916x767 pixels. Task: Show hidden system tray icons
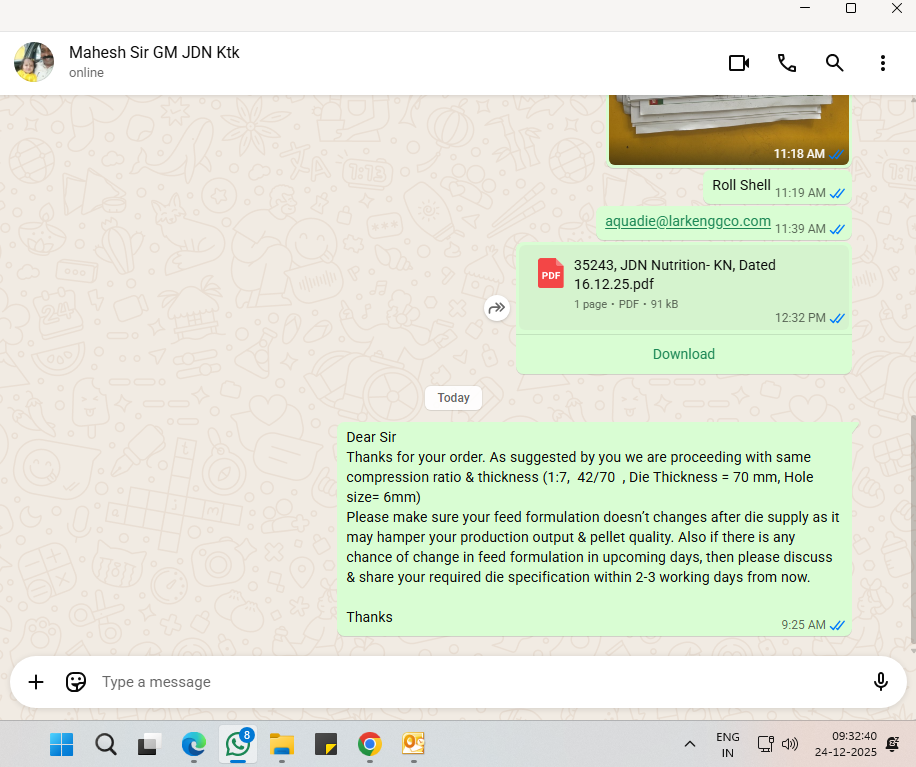click(689, 744)
